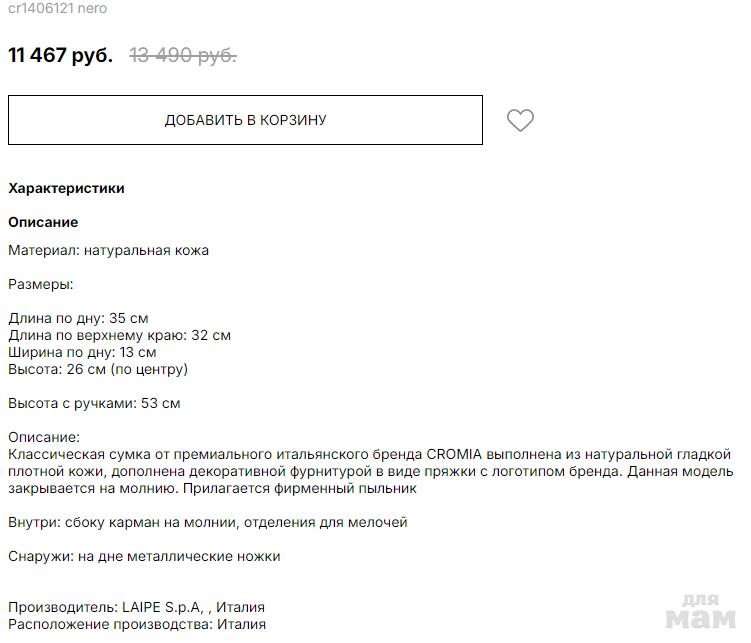Click the Материал: натуральная кожа line
This screenshot has height=643, width=751.
108,250
